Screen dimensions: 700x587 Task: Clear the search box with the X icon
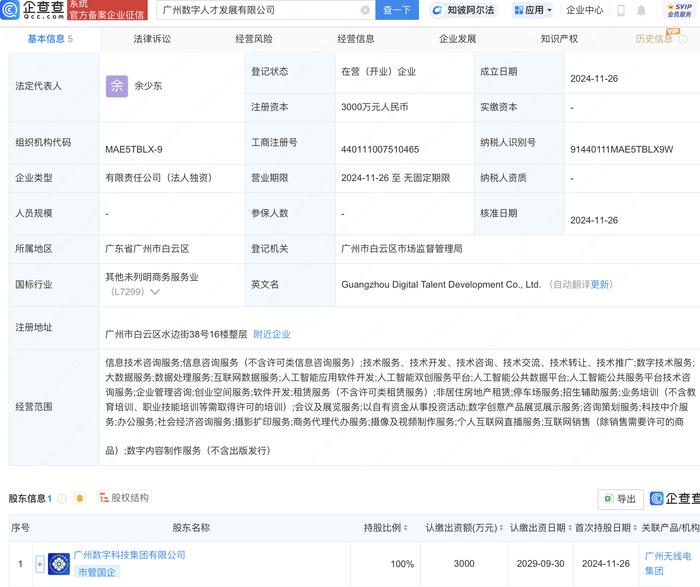(x=365, y=10)
